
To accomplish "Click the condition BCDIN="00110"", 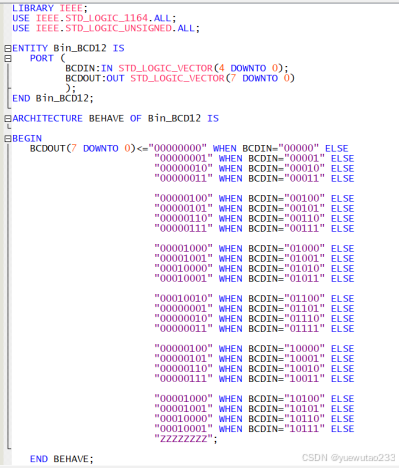I will 287,218.
